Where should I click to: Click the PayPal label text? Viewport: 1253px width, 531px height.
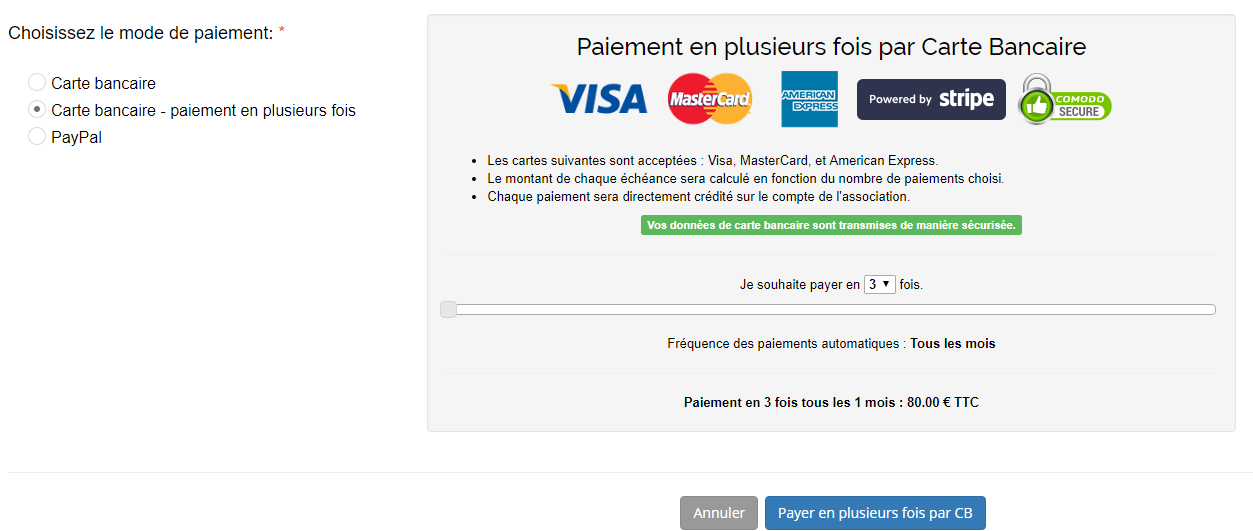point(77,137)
